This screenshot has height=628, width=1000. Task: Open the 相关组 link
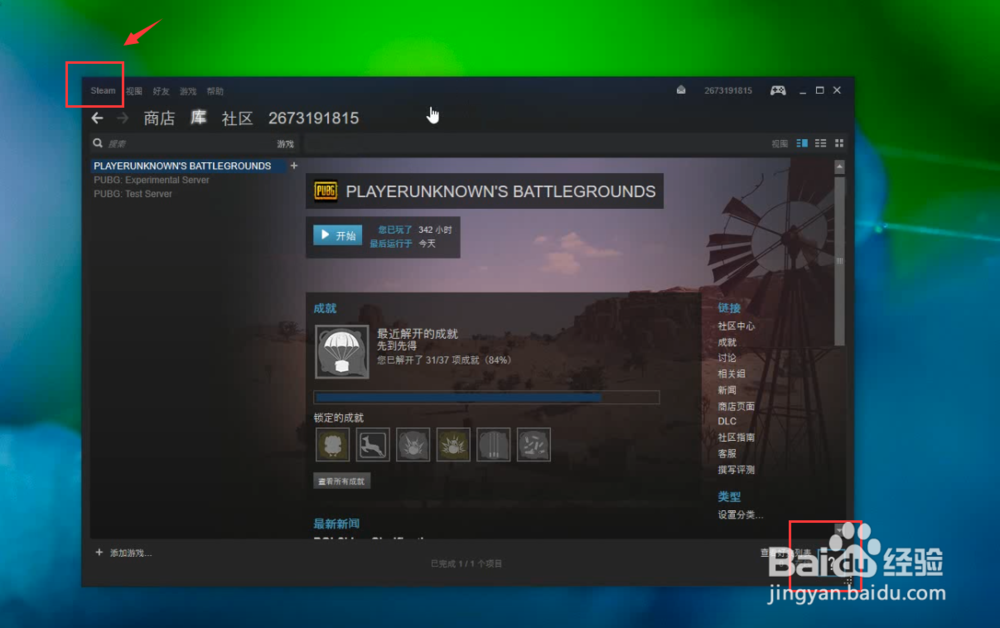732,374
